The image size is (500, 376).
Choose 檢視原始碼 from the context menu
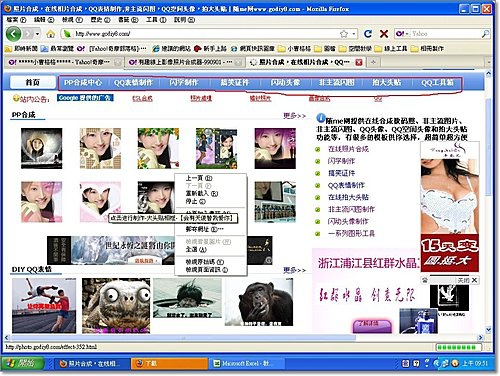211,262
